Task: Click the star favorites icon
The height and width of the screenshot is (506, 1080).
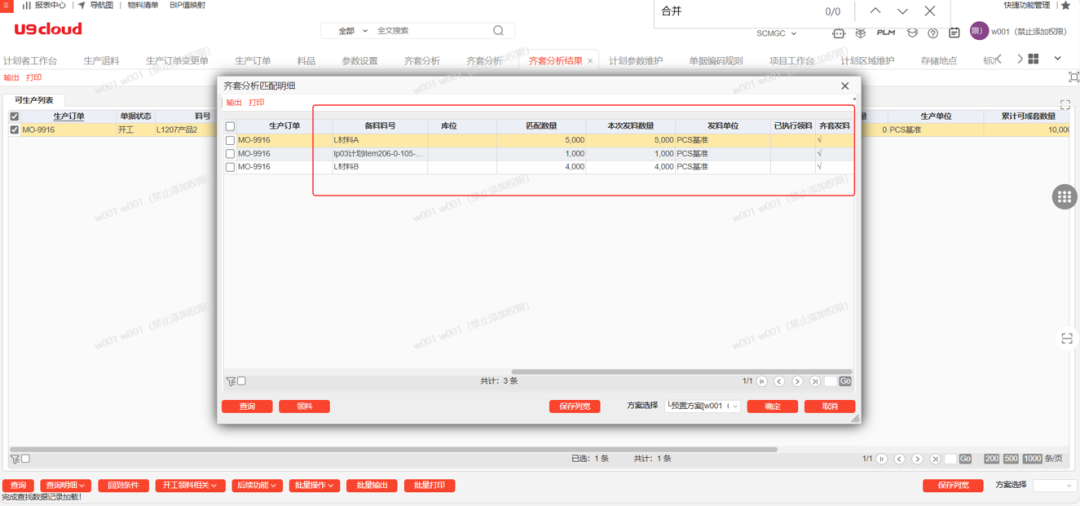Action: click(1065, 5)
